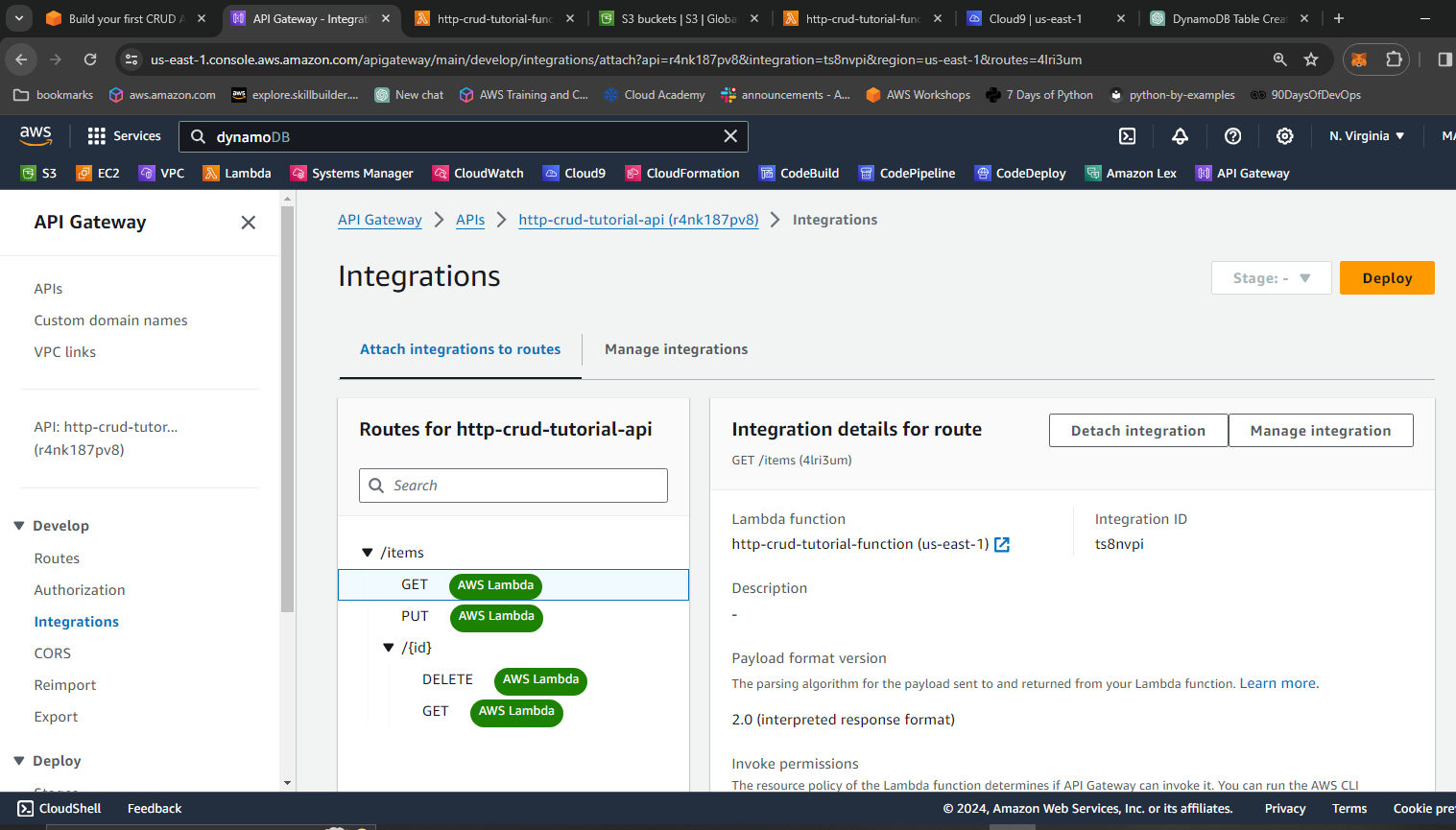Open Authorization in the sidebar
This screenshot has width=1456, height=830.
coord(80,590)
